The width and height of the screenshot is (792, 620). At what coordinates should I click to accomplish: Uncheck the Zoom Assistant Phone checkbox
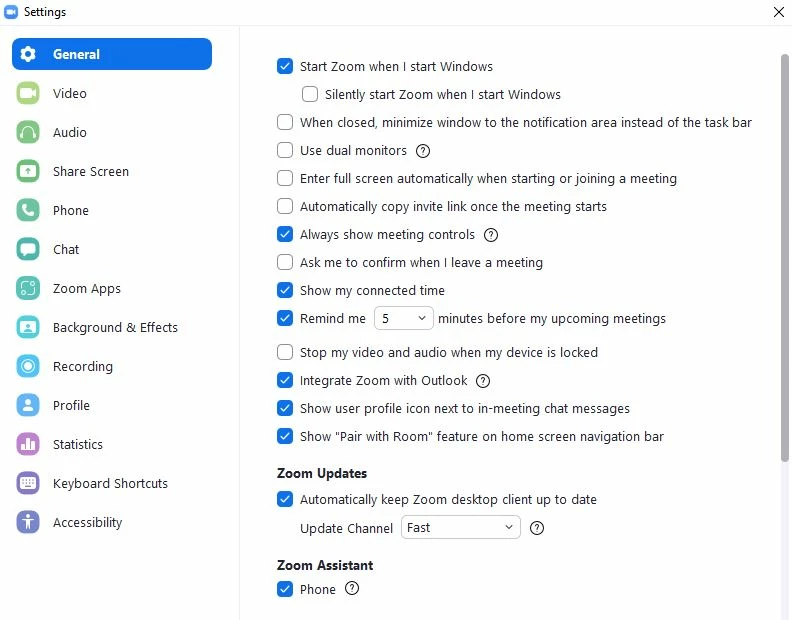tap(285, 589)
